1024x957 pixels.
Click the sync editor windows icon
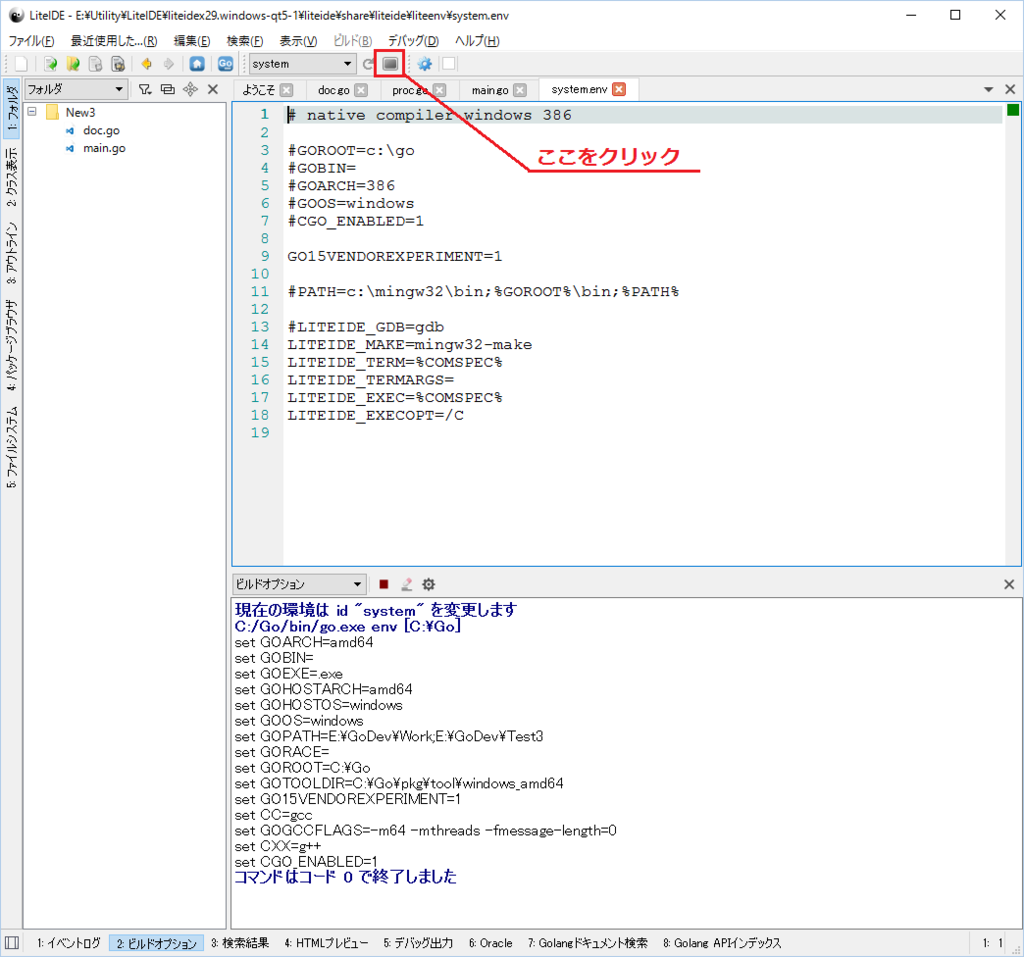click(x=168, y=89)
